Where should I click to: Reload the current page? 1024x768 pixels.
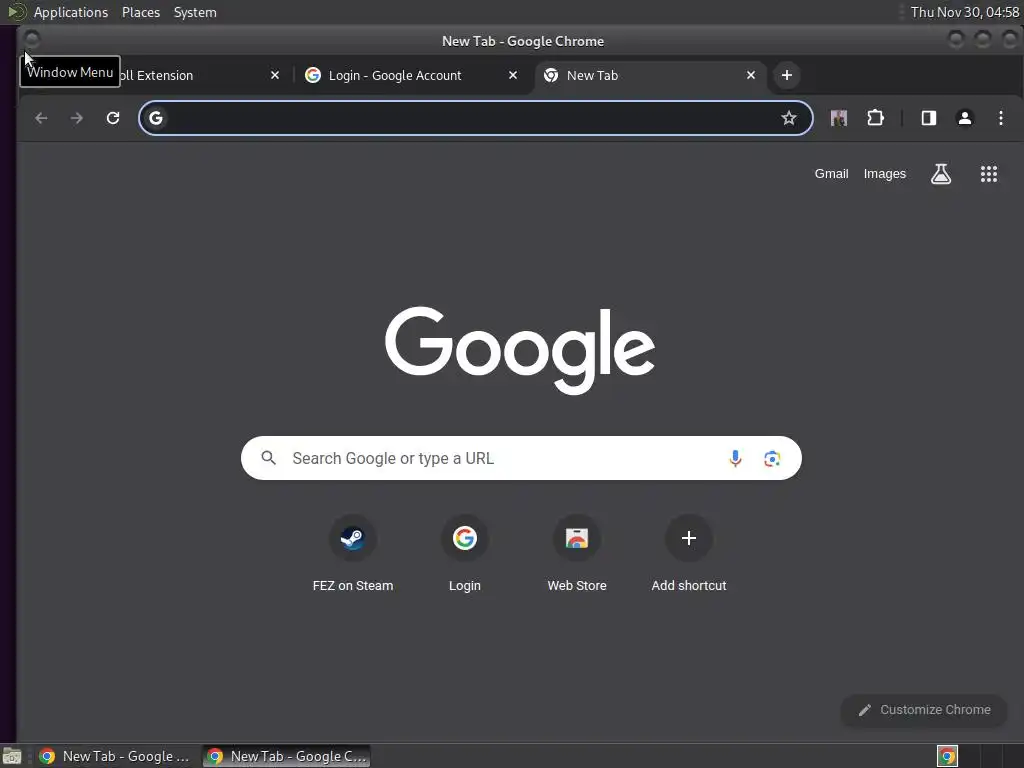[x=113, y=118]
